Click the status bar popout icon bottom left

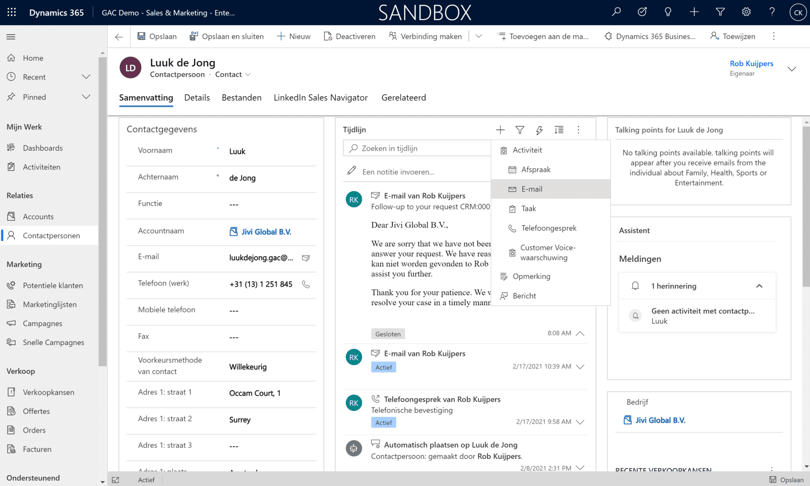coord(115,480)
